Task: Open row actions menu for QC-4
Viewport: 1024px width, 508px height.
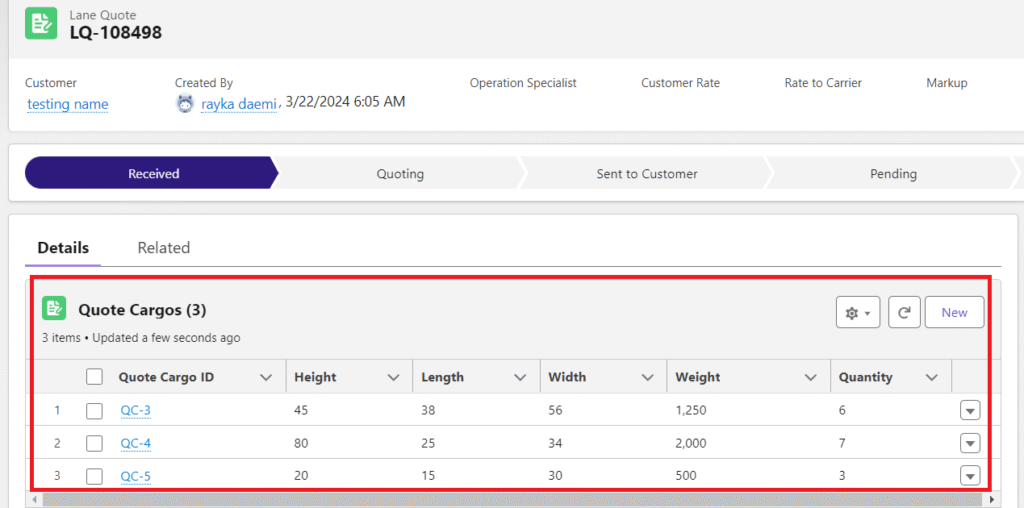Action: coord(969,443)
